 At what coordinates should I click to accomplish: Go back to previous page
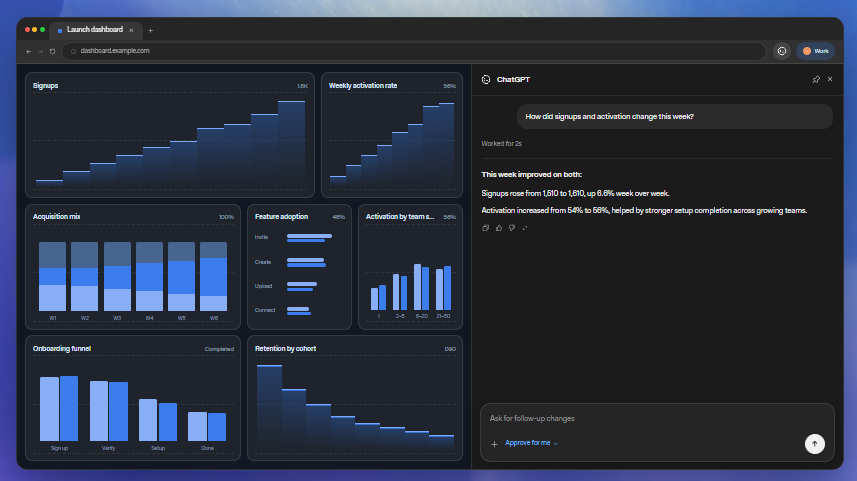point(28,51)
